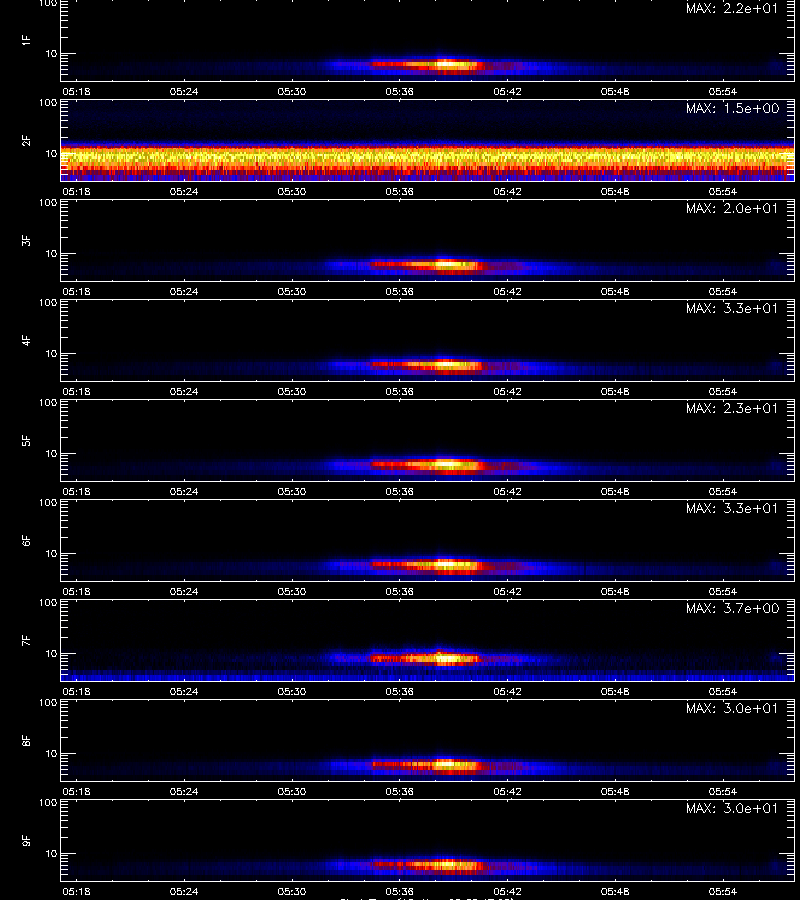Click the 05:54 time label under panel 1F
The image size is (800, 900).
point(723,92)
